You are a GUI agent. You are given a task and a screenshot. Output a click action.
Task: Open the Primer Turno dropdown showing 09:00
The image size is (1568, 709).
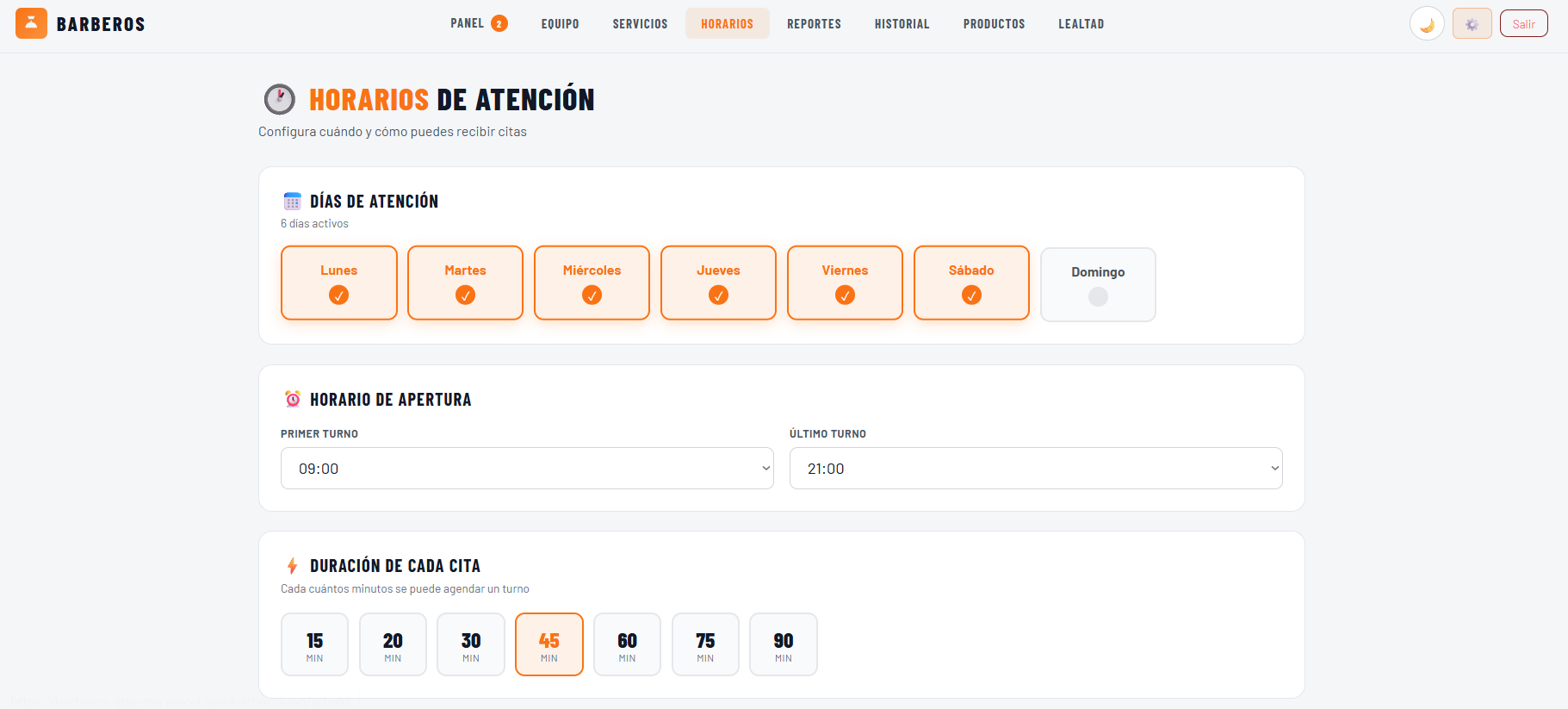pyautogui.click(x=527, y=469)
